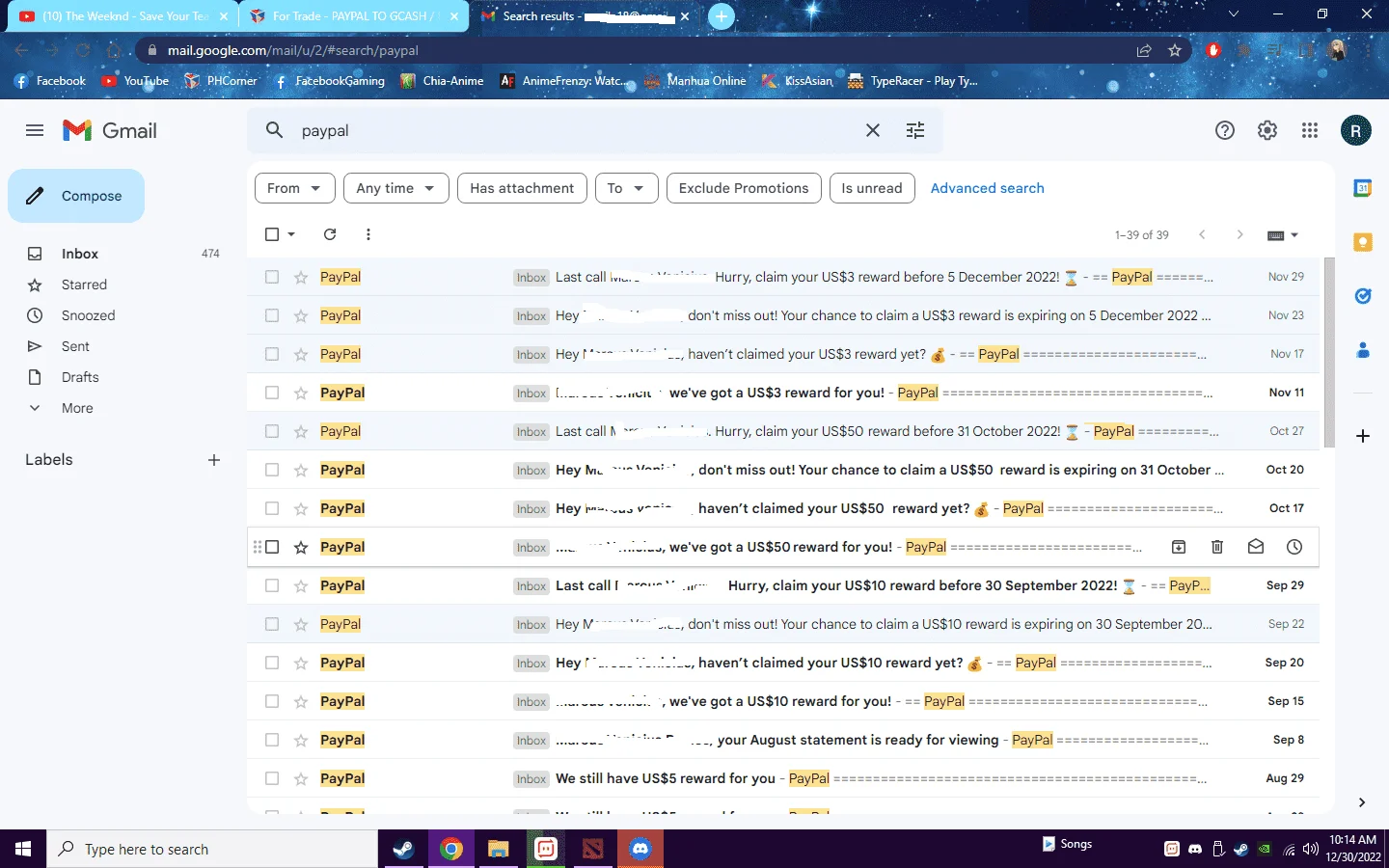Switch to the For Trade PAYPAL TO GCASH tab
The image size is (1389, 868).
[353, 16]
